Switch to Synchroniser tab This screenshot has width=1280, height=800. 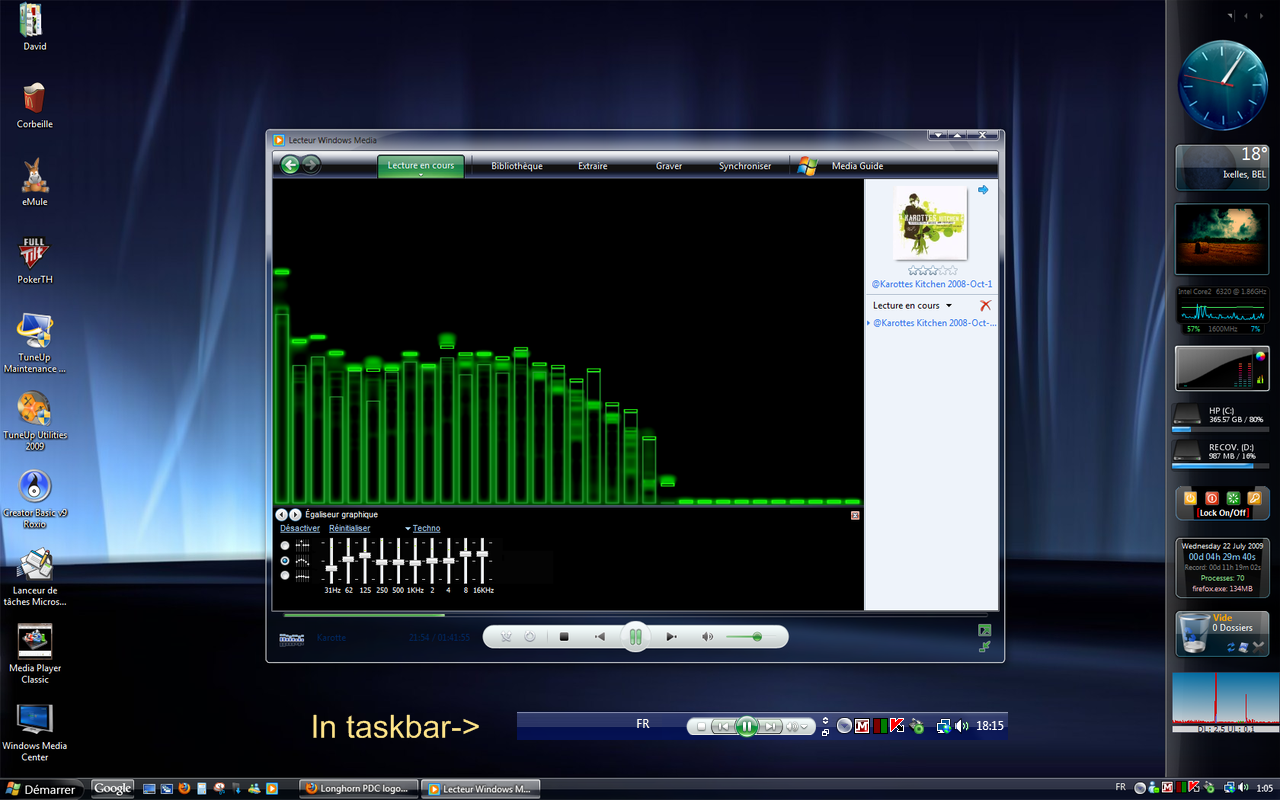[x=745, y=166]
